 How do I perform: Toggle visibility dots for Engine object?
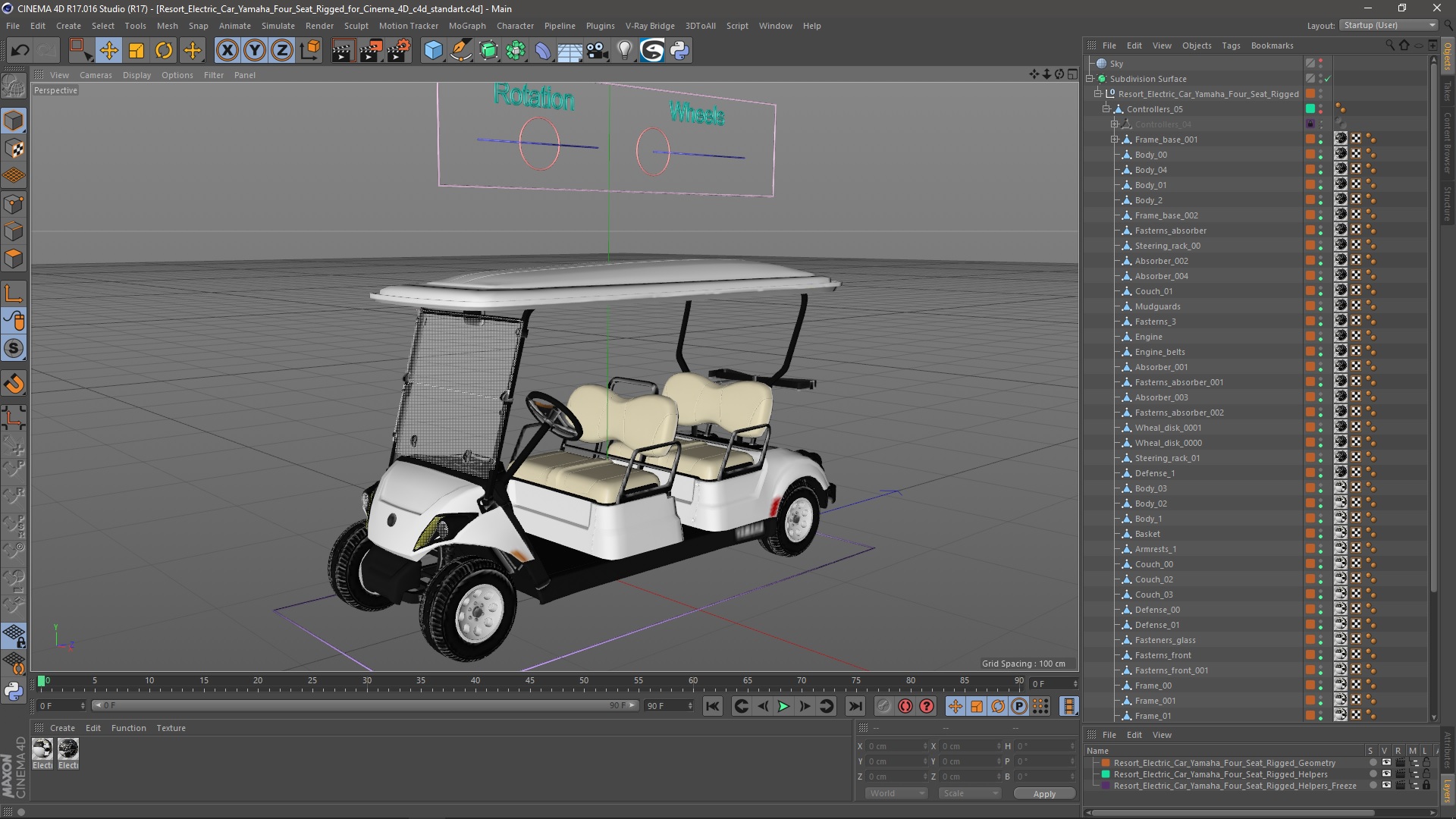coord(1320,337)
